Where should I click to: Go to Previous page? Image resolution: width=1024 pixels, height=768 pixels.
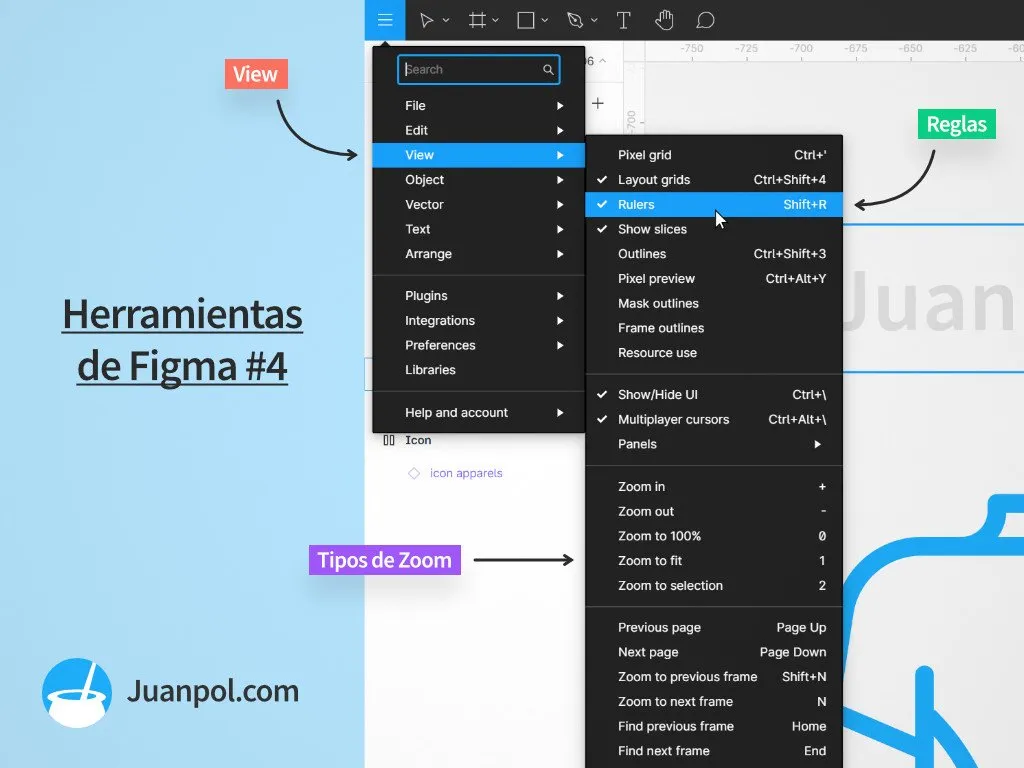[x=714, y=628]
